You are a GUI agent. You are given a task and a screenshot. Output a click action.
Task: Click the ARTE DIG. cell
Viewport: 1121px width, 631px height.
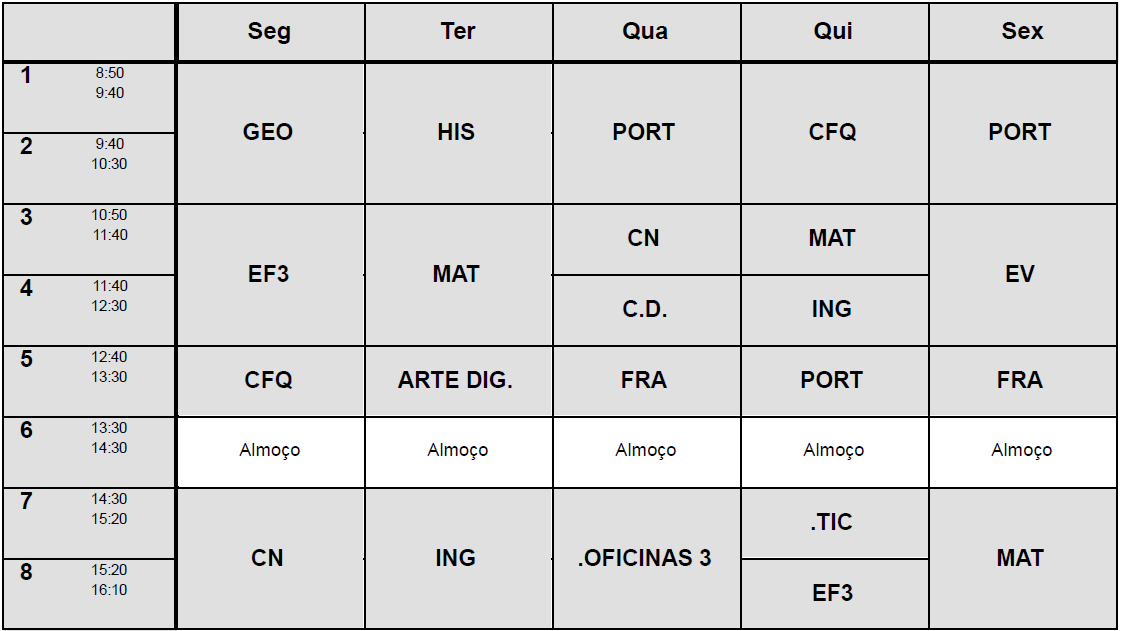tap(457, 381)
